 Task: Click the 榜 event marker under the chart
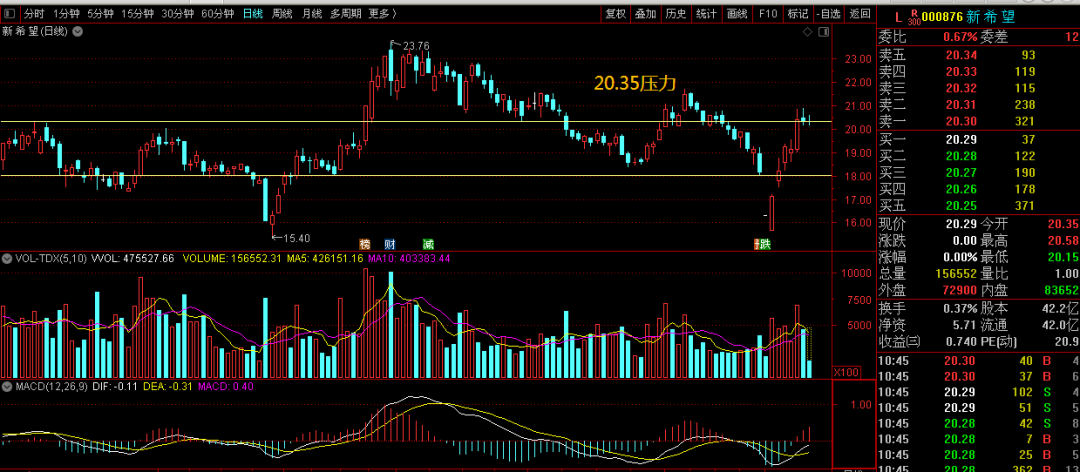[364, 244]
